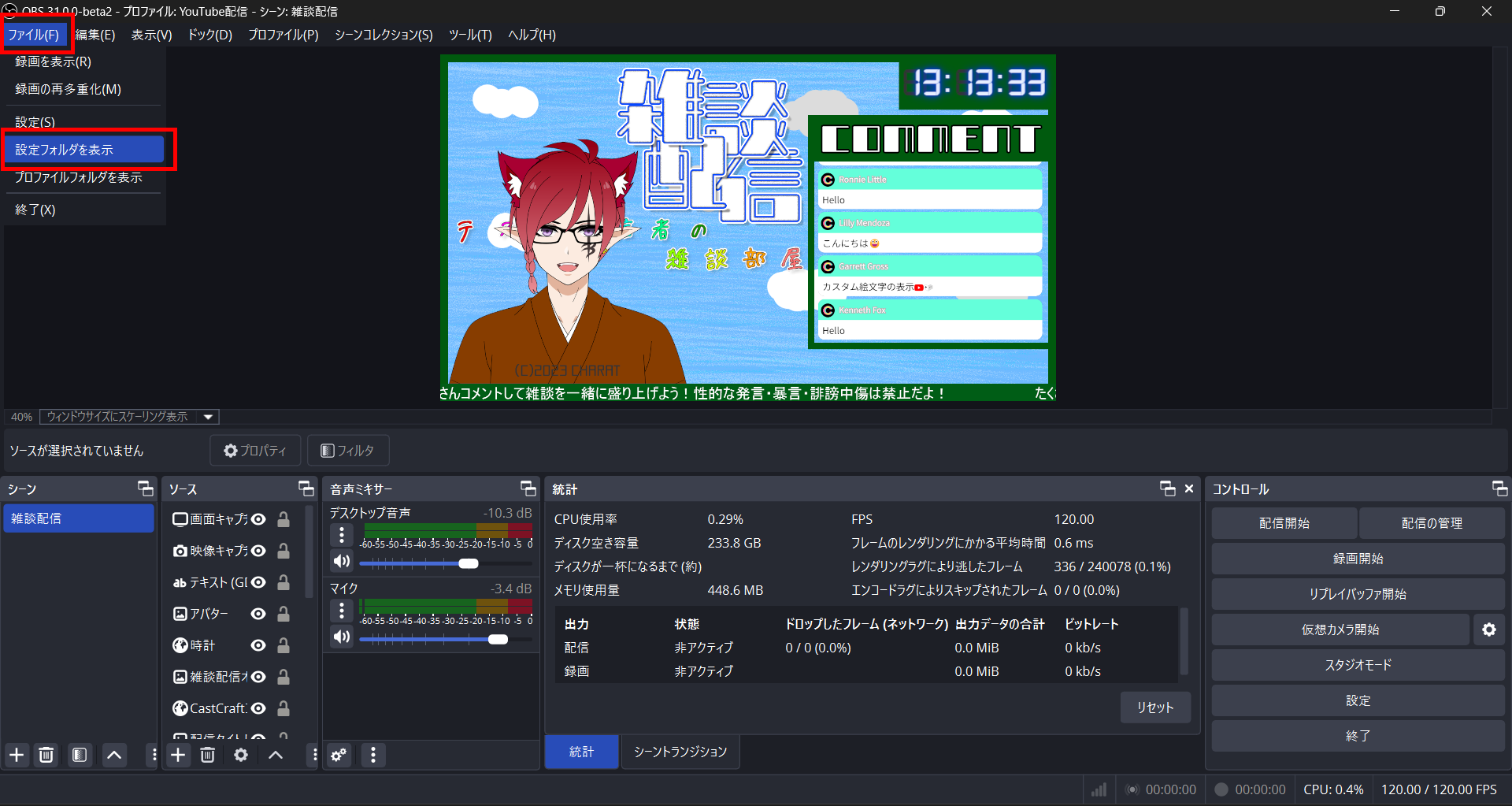
Task: Move scene up with arrow icon
Action: click(114, 755)
